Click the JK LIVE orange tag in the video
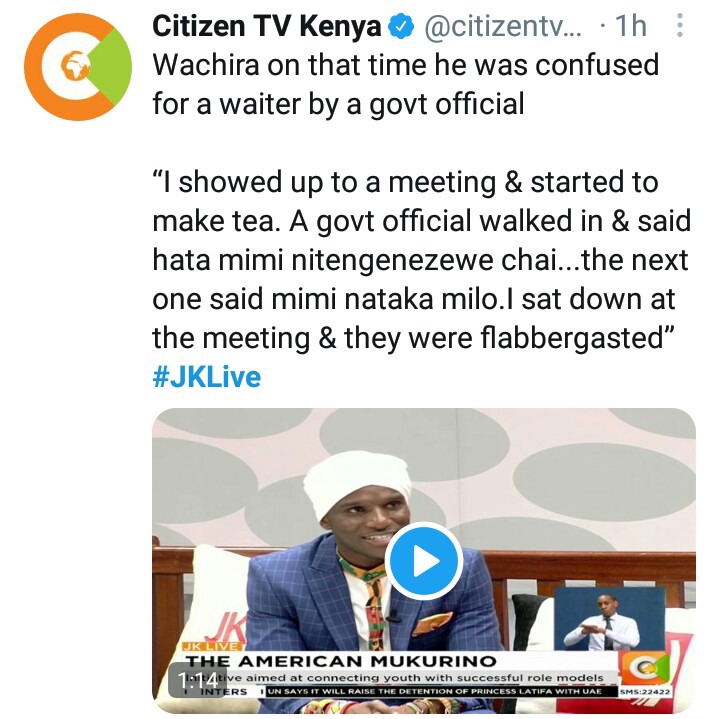The image size is (720, 719). [x=212, y=646]
